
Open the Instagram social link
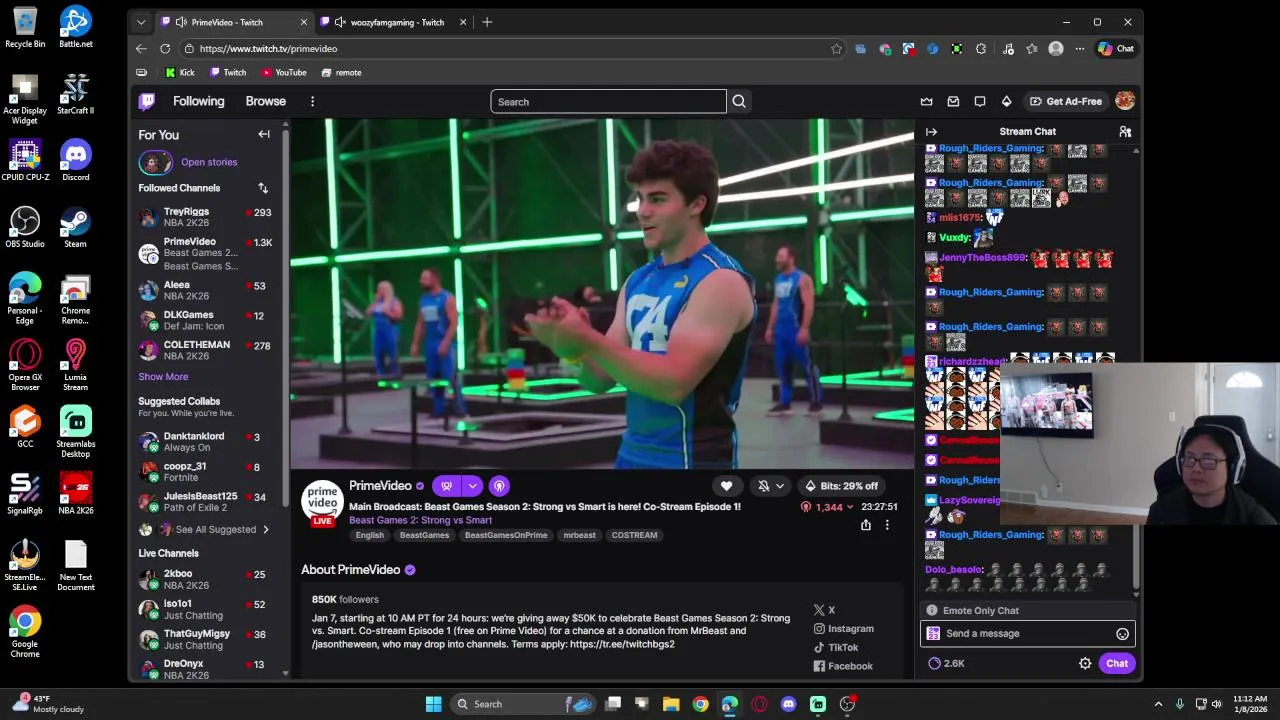[843, 629]
